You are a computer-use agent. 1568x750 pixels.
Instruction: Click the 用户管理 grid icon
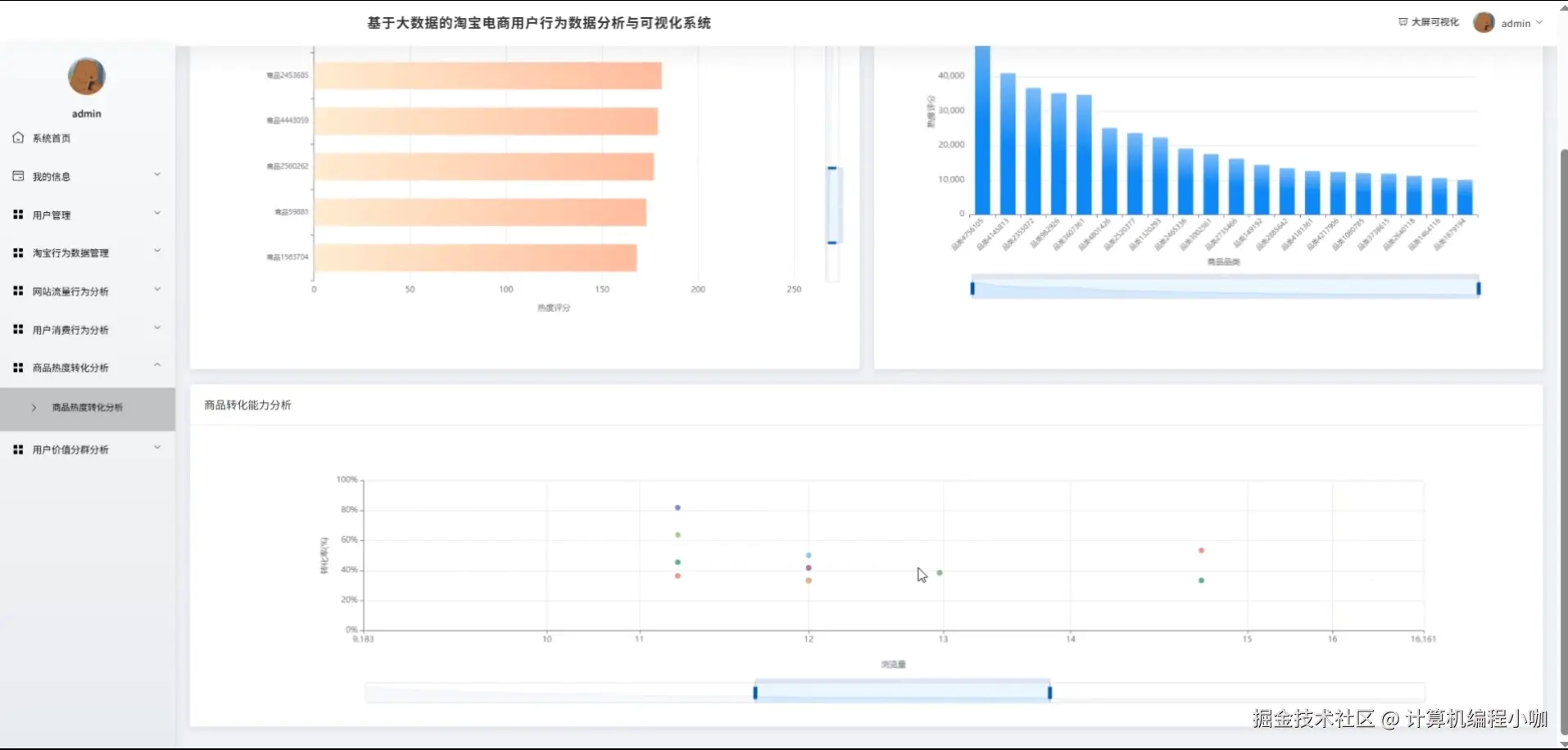click(x=17, y=214)
